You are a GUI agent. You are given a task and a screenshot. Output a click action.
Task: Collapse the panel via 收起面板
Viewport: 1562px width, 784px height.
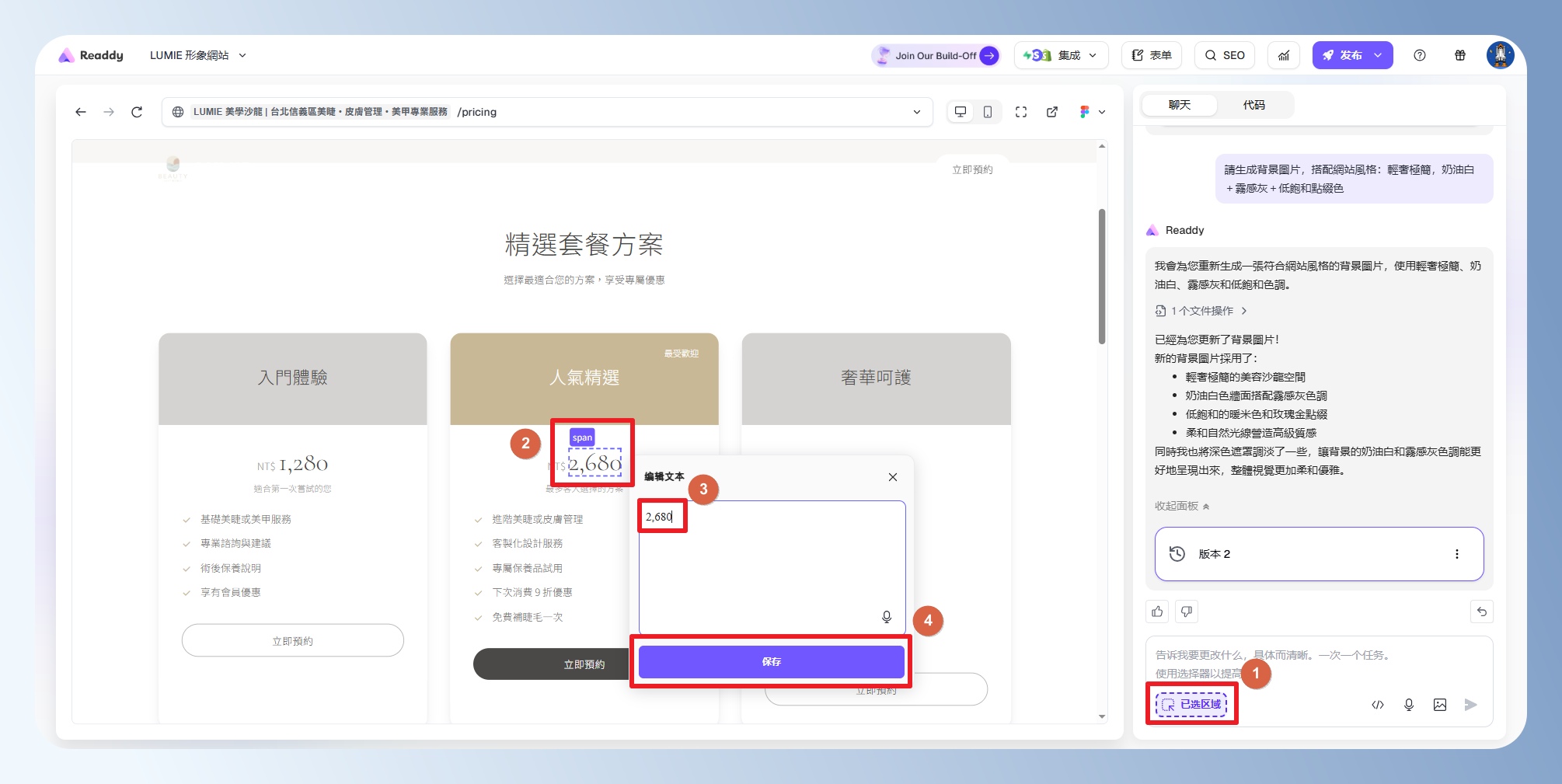click(x=1181, y=506)
